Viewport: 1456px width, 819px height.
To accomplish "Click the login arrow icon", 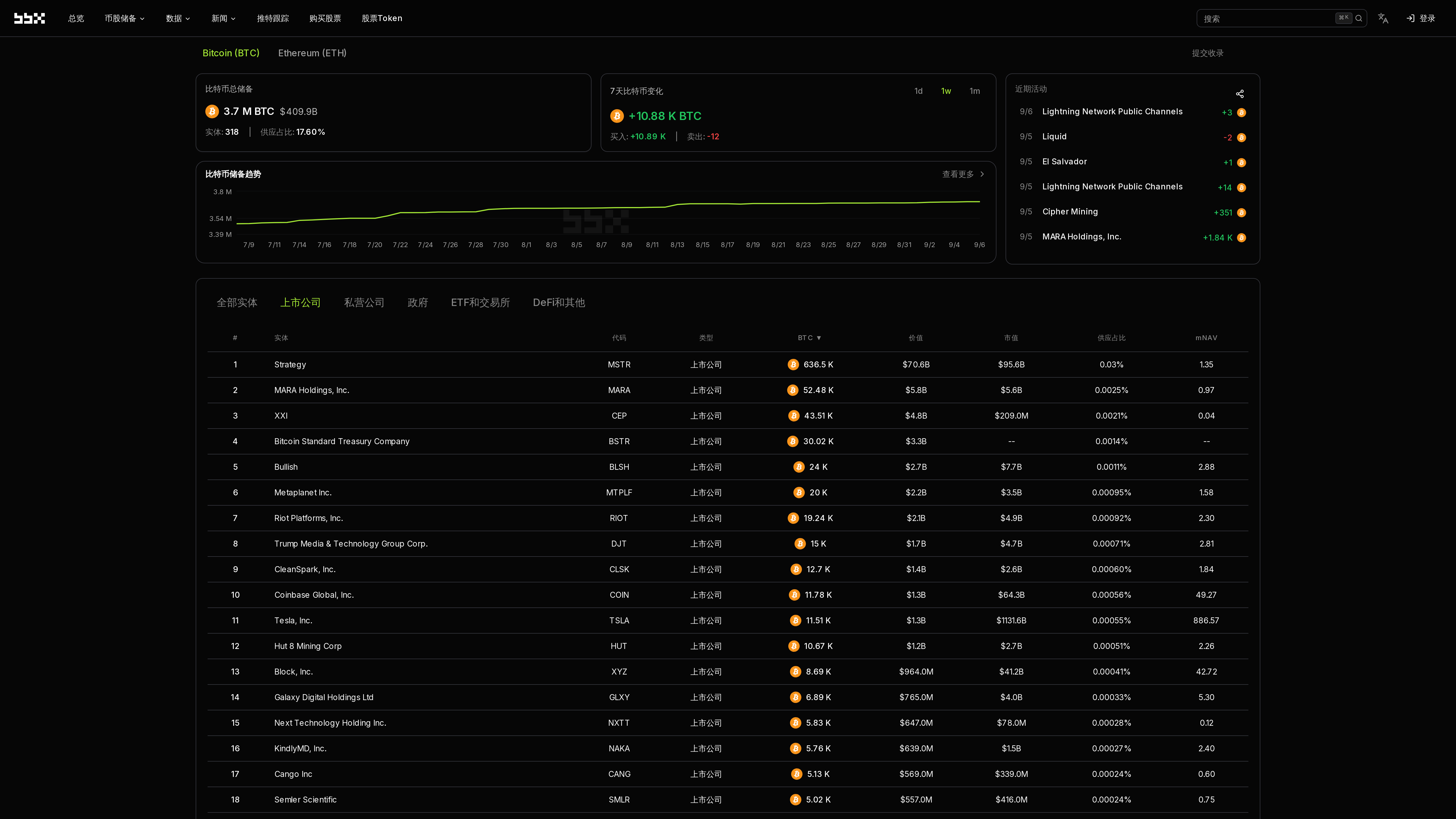I will pos(1411,19).
